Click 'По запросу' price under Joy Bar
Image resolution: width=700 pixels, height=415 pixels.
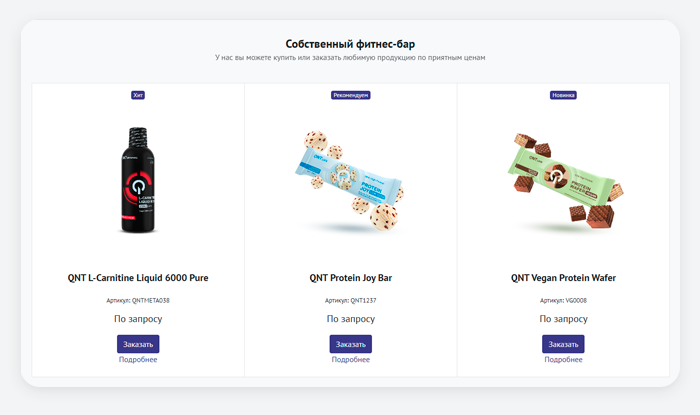[350, 319]
